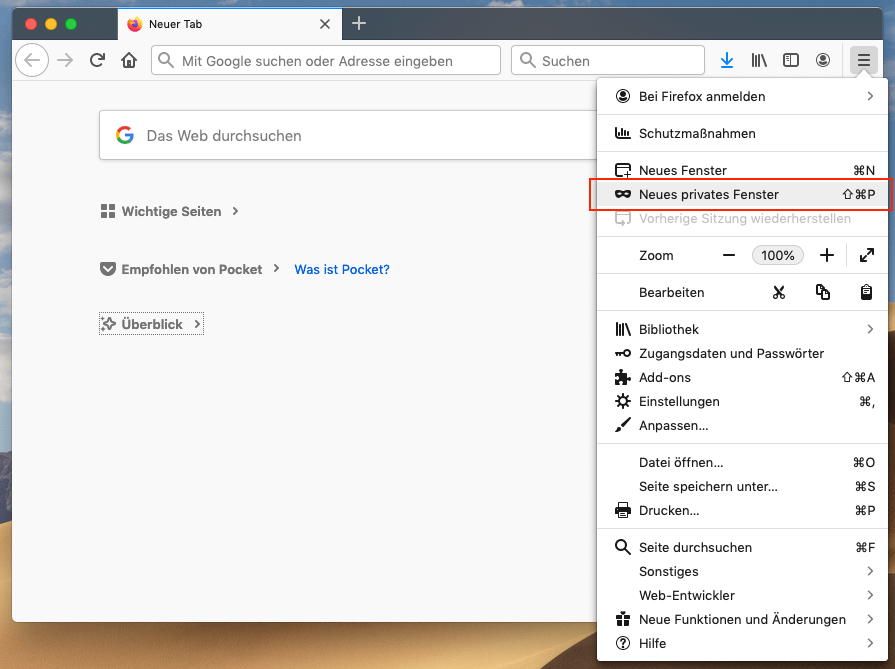This screenshot has width=895, height=669.
Task: Choose Seite speichern unter…
Action: point(742,486)
